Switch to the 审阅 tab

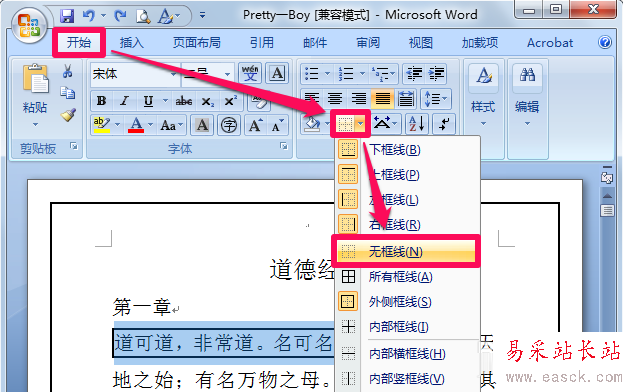368,42
